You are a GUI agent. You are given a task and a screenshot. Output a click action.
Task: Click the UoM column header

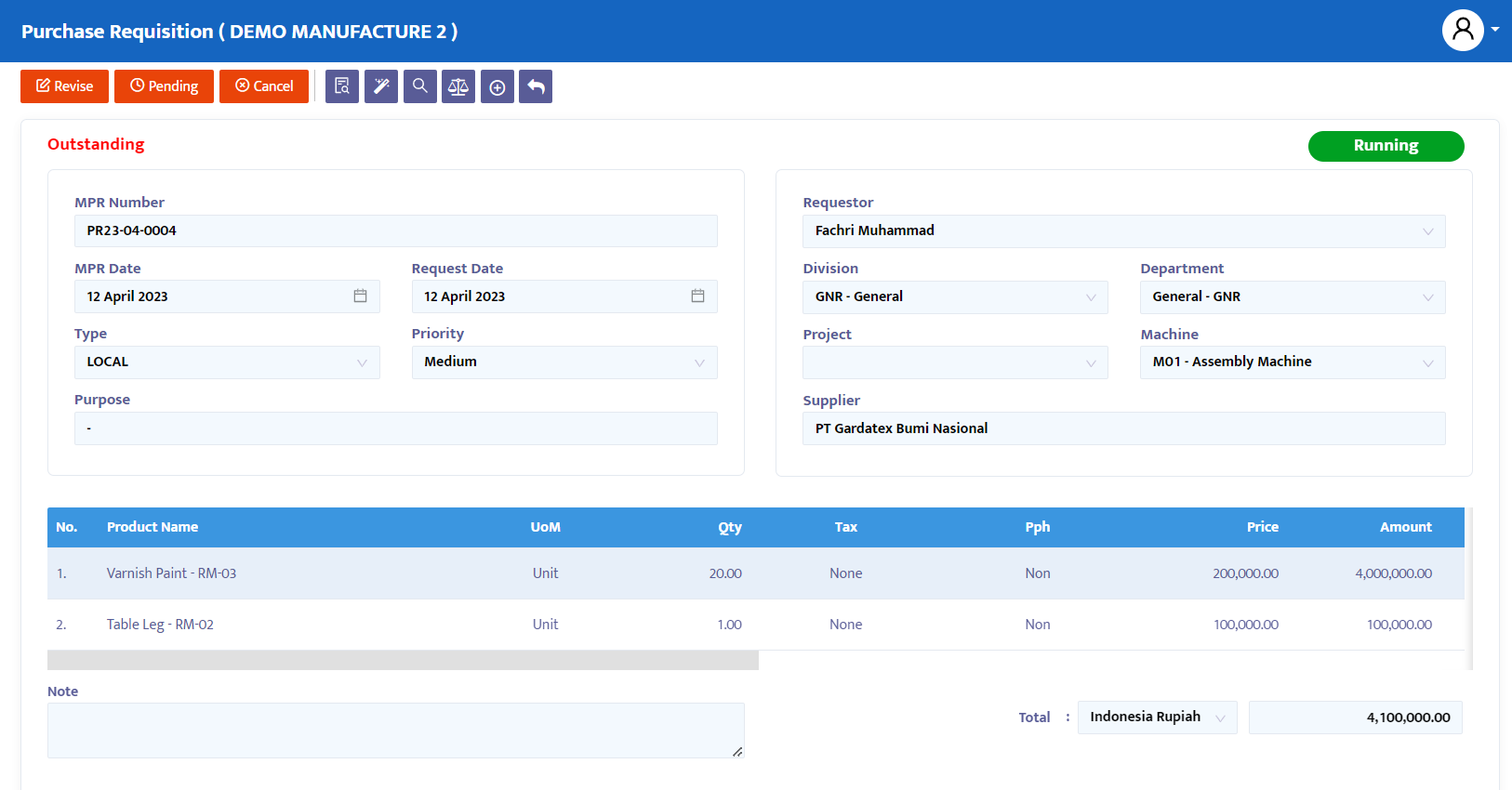tap(546, 527)
